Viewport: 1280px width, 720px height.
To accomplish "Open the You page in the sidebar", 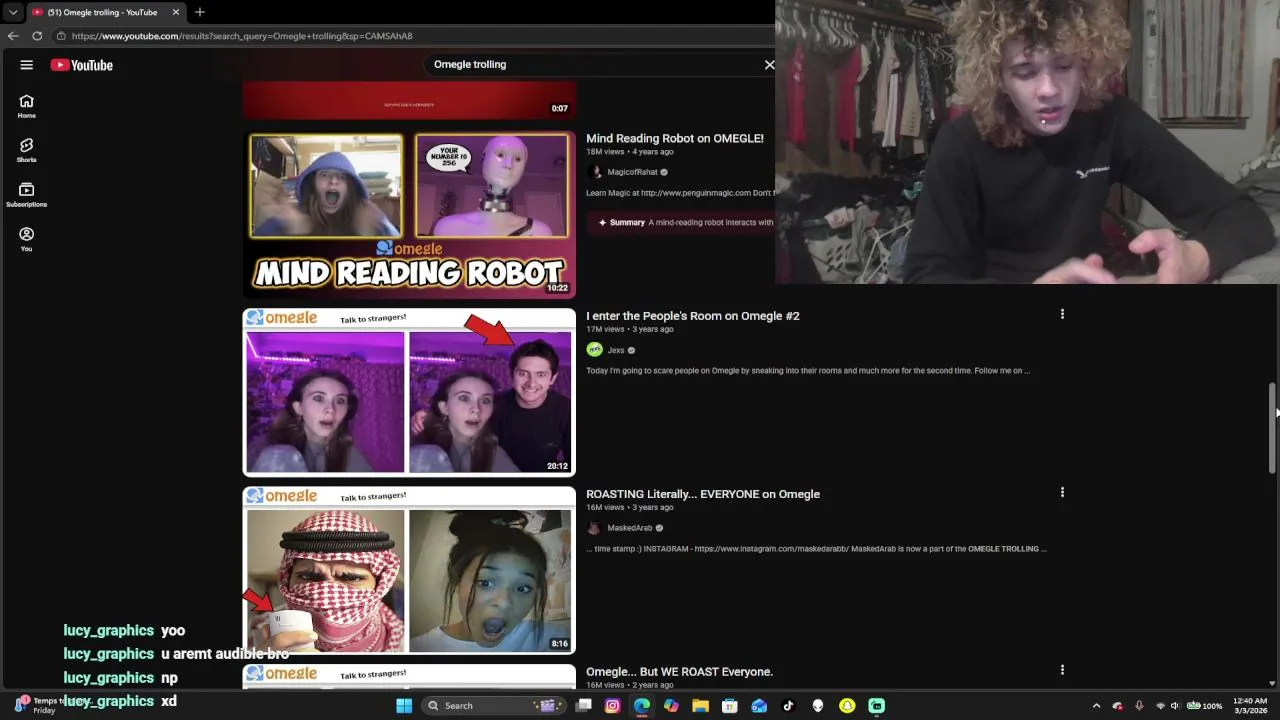I will point(27,239).
